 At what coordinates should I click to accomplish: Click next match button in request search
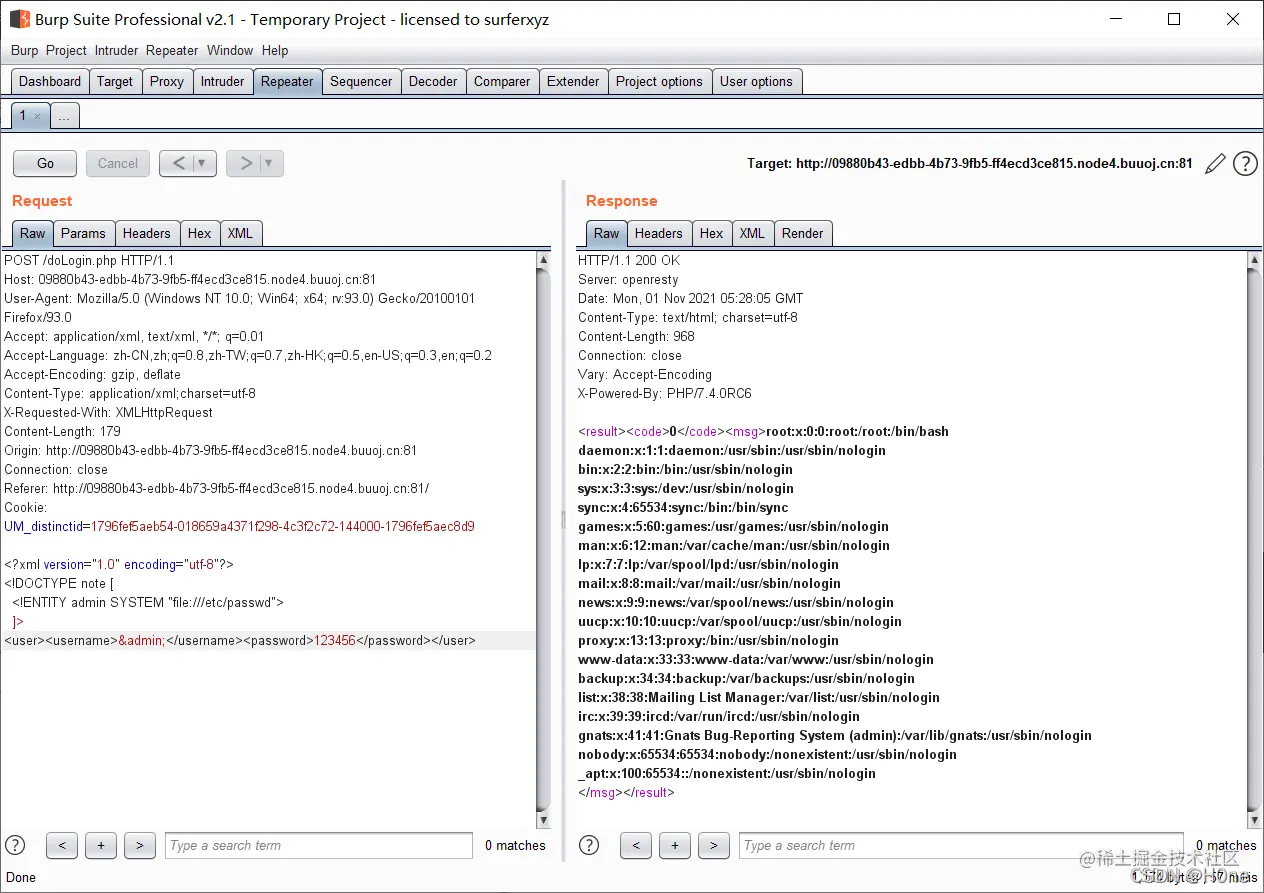140,846
